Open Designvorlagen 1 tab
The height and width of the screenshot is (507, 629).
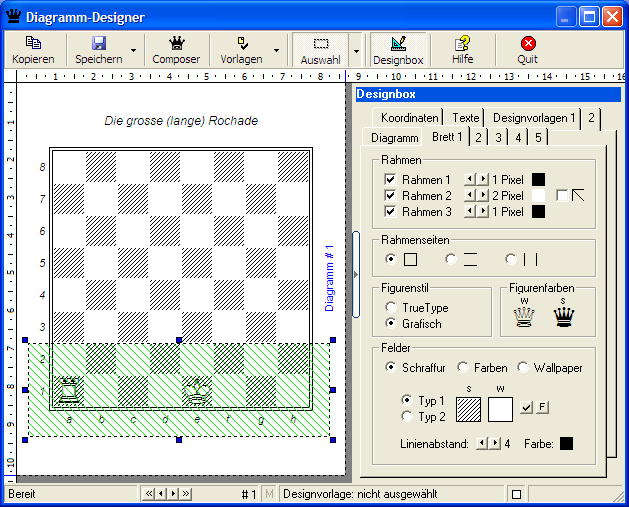pos(534,118)
